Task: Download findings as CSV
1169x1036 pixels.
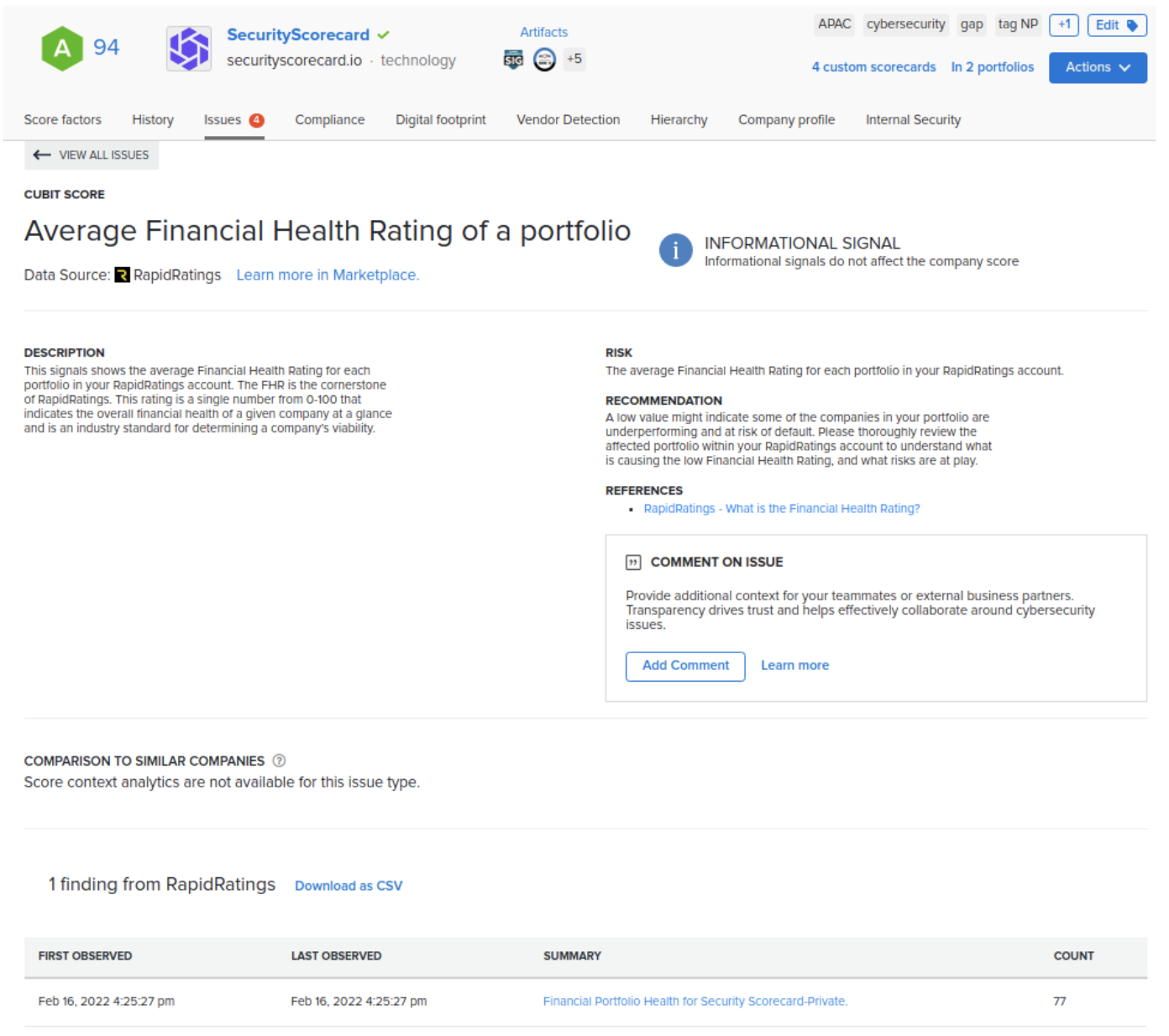Action: [x=349, y=887]
